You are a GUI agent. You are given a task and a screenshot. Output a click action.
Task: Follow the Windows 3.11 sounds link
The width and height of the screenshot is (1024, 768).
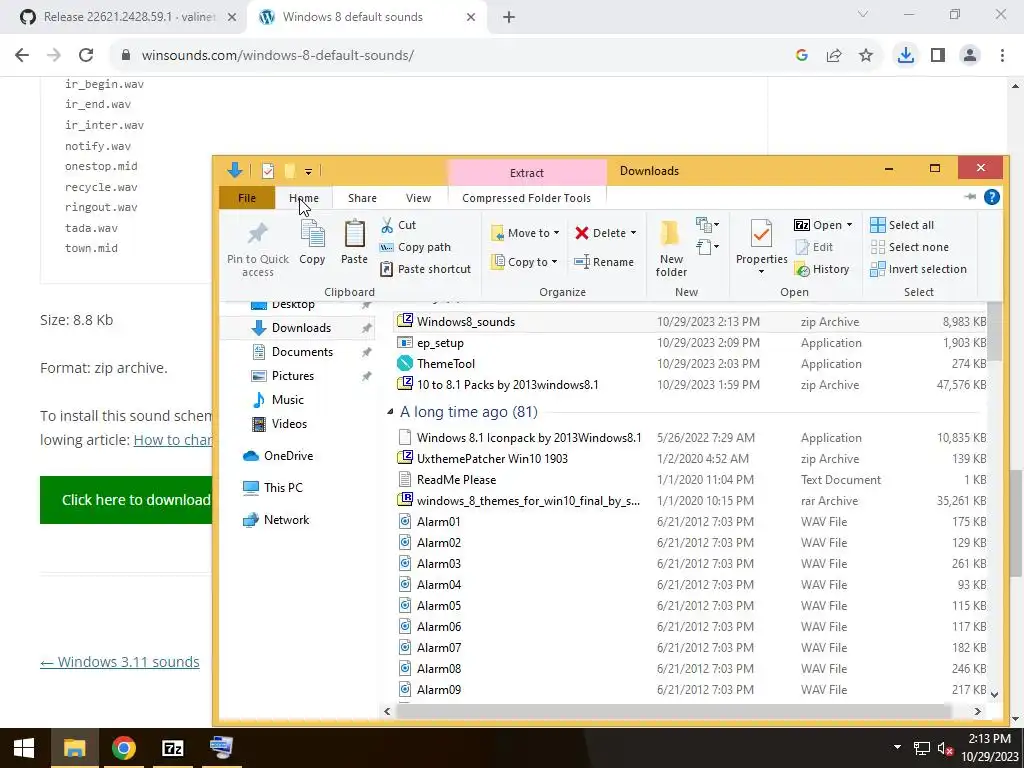120,662
